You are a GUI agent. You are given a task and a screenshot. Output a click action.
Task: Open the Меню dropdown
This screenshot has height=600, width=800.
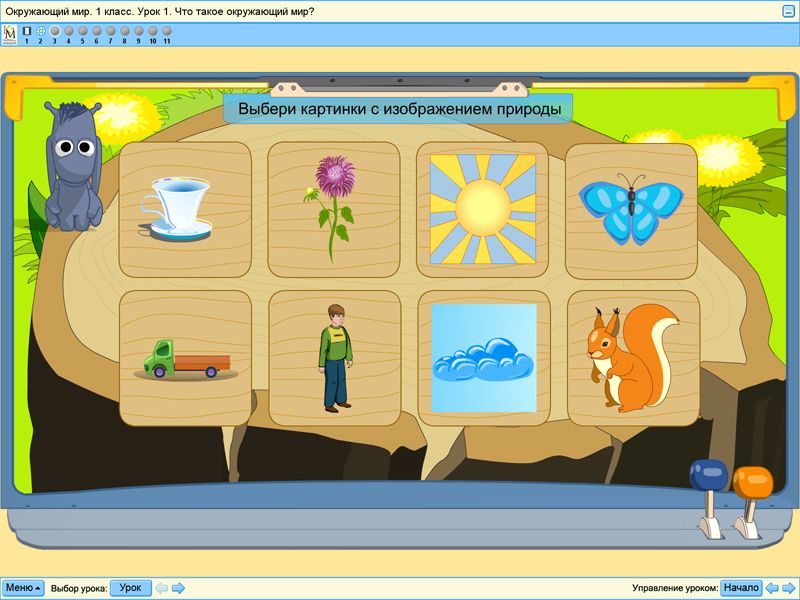point(23,588)
